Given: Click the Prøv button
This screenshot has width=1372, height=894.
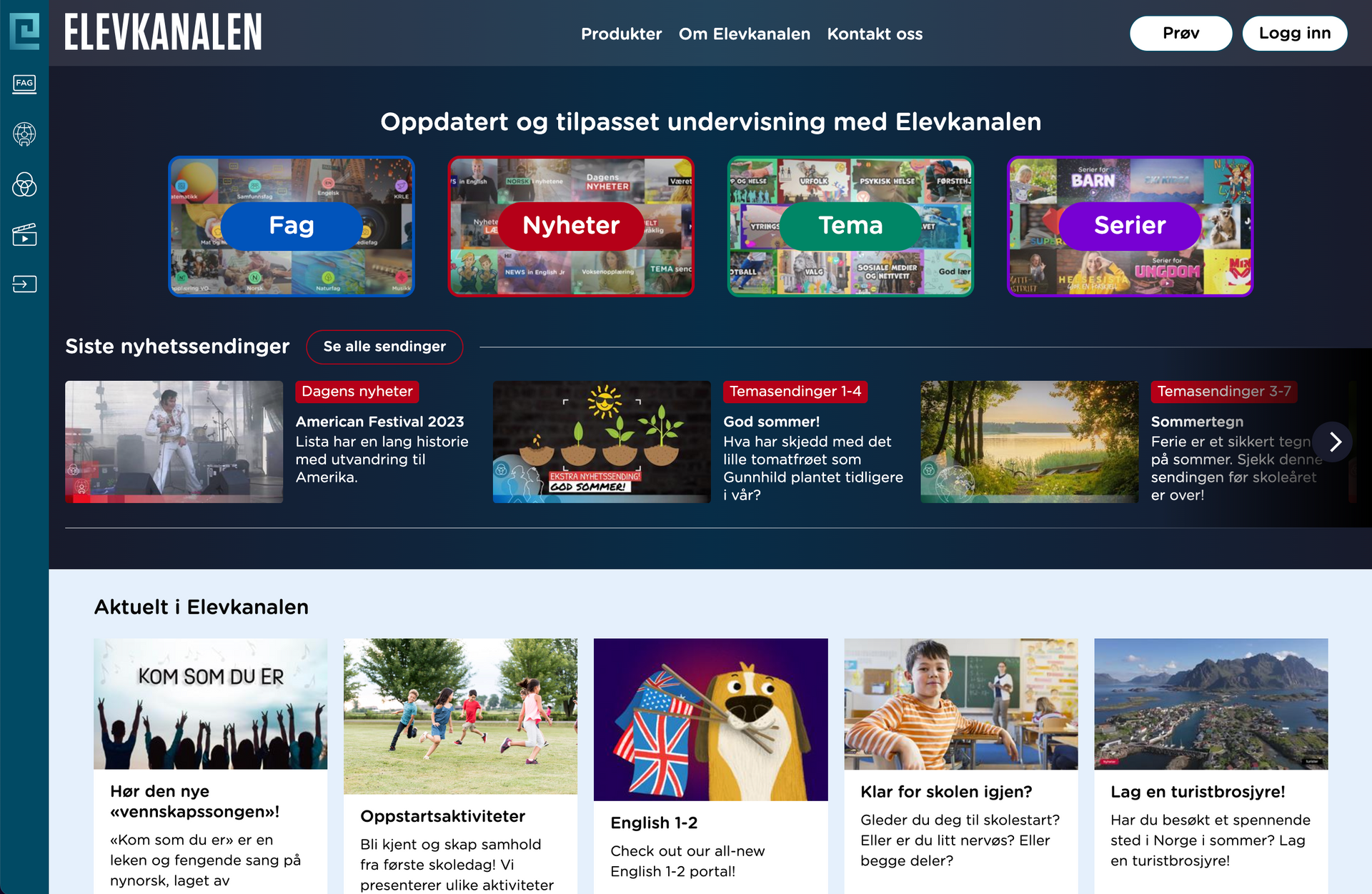Looking at the screenshot, I should tap(1180, 34).
